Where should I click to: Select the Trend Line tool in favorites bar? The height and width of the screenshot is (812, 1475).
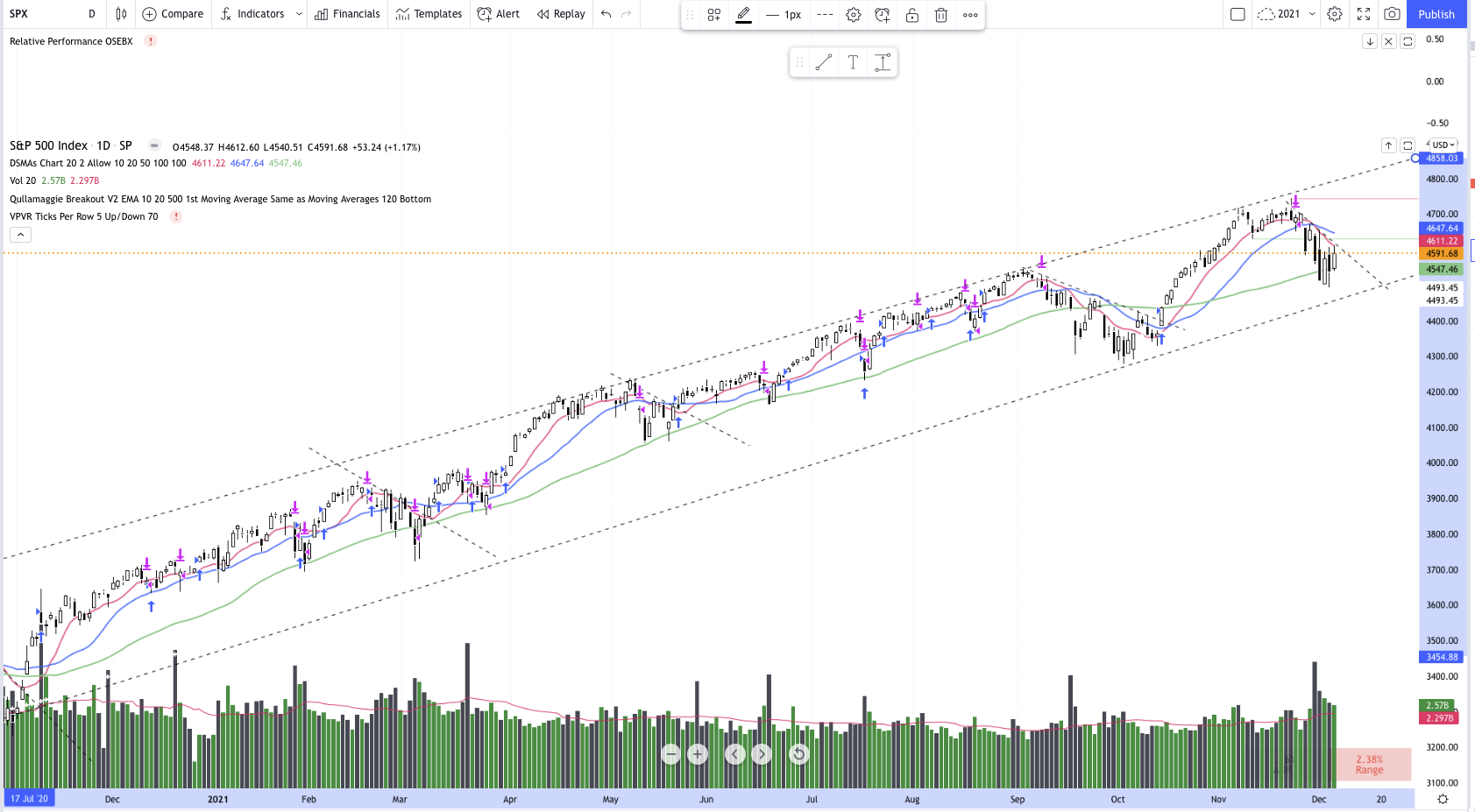coord(824,62)
